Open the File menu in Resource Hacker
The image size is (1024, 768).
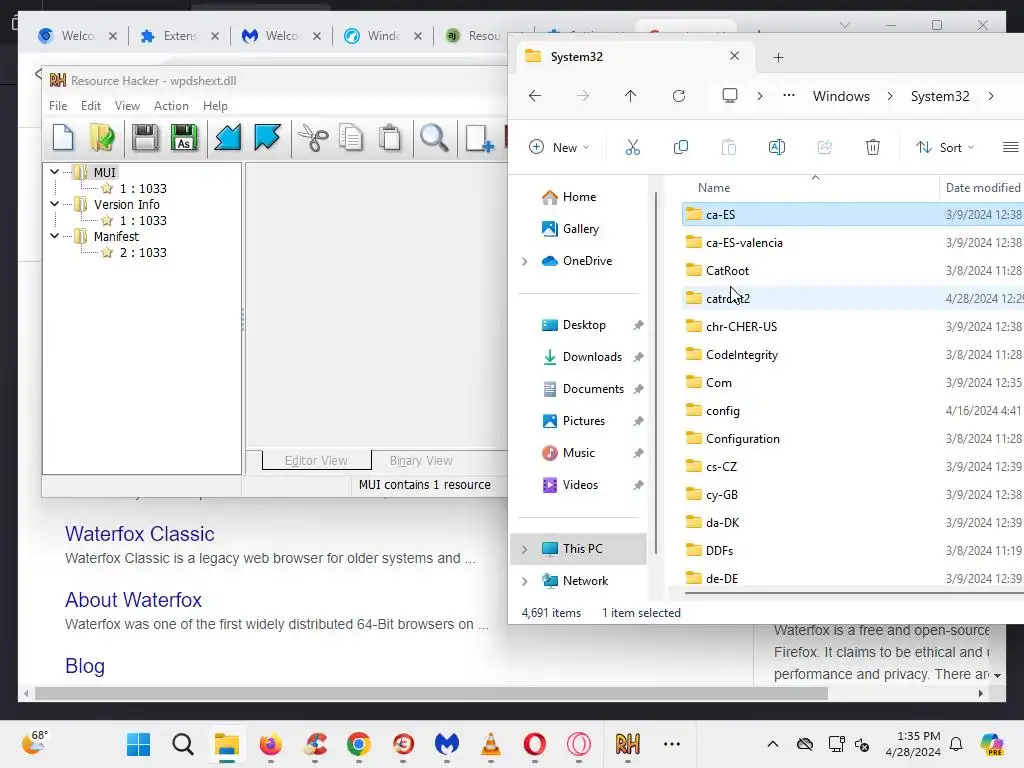(x=58, y=106)
